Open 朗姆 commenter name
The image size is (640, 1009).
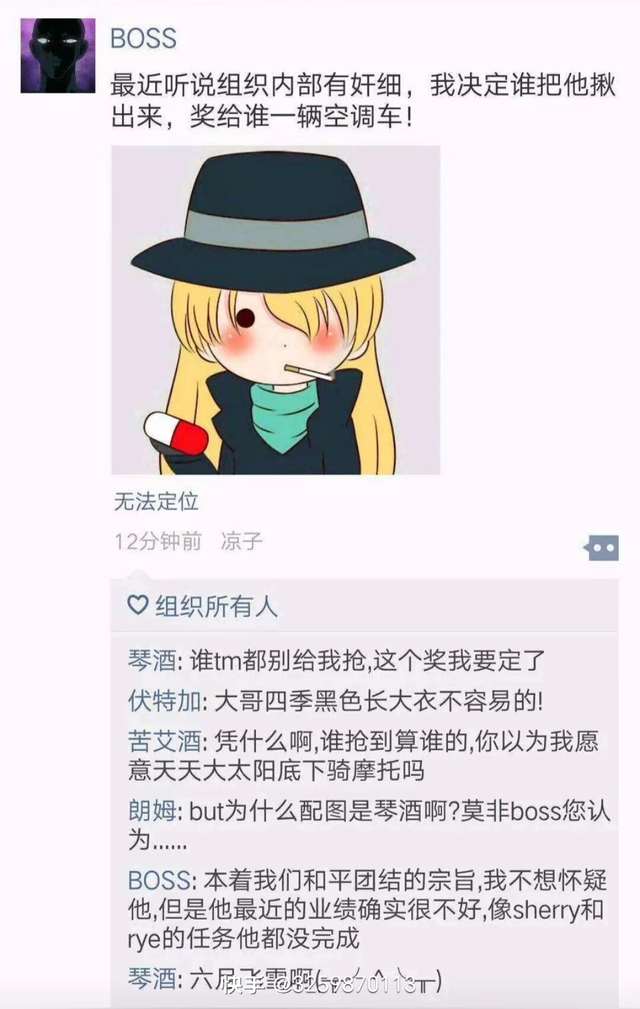tap(152, 811)
